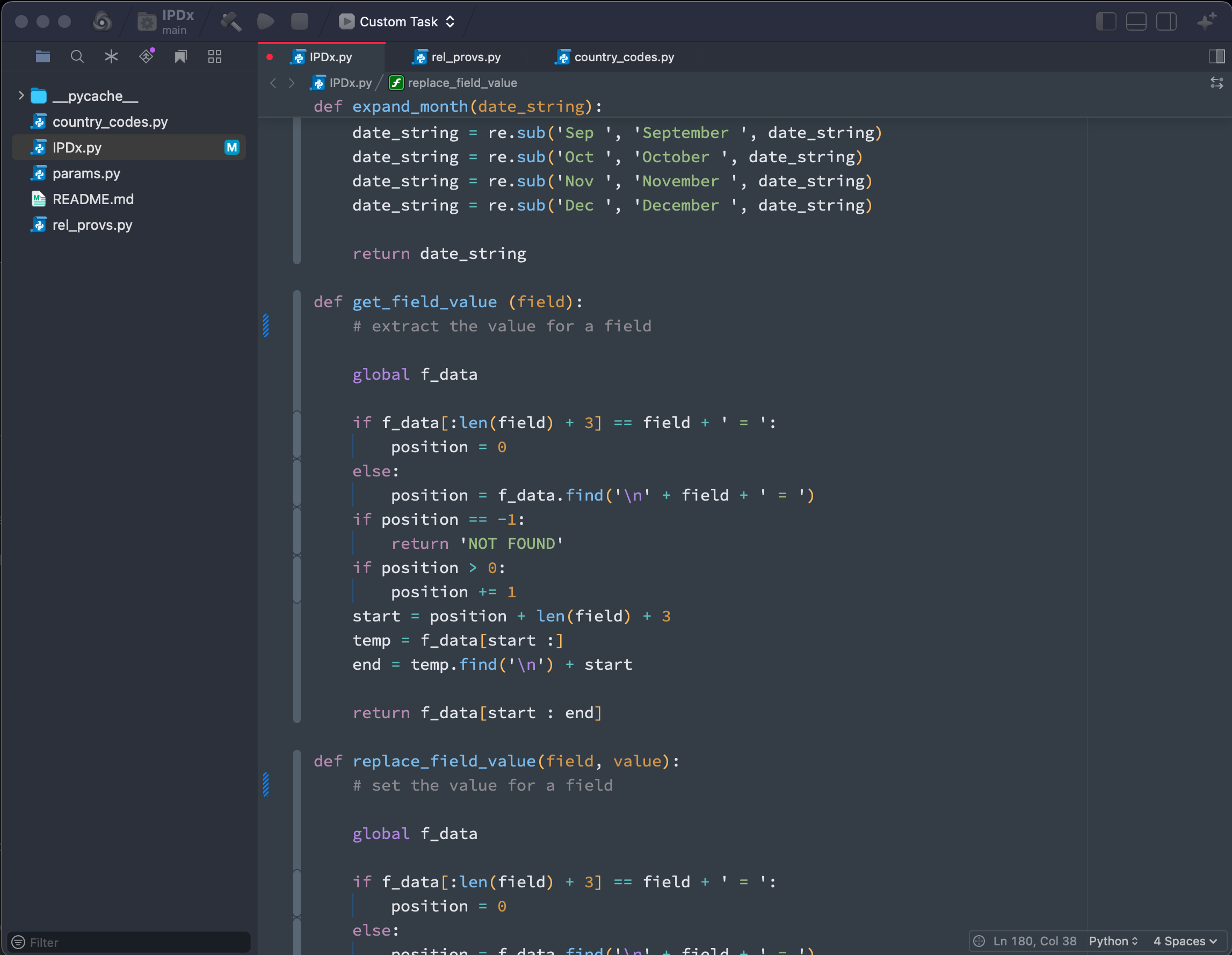Expand the __pycache__ folder

pos(21,95)
